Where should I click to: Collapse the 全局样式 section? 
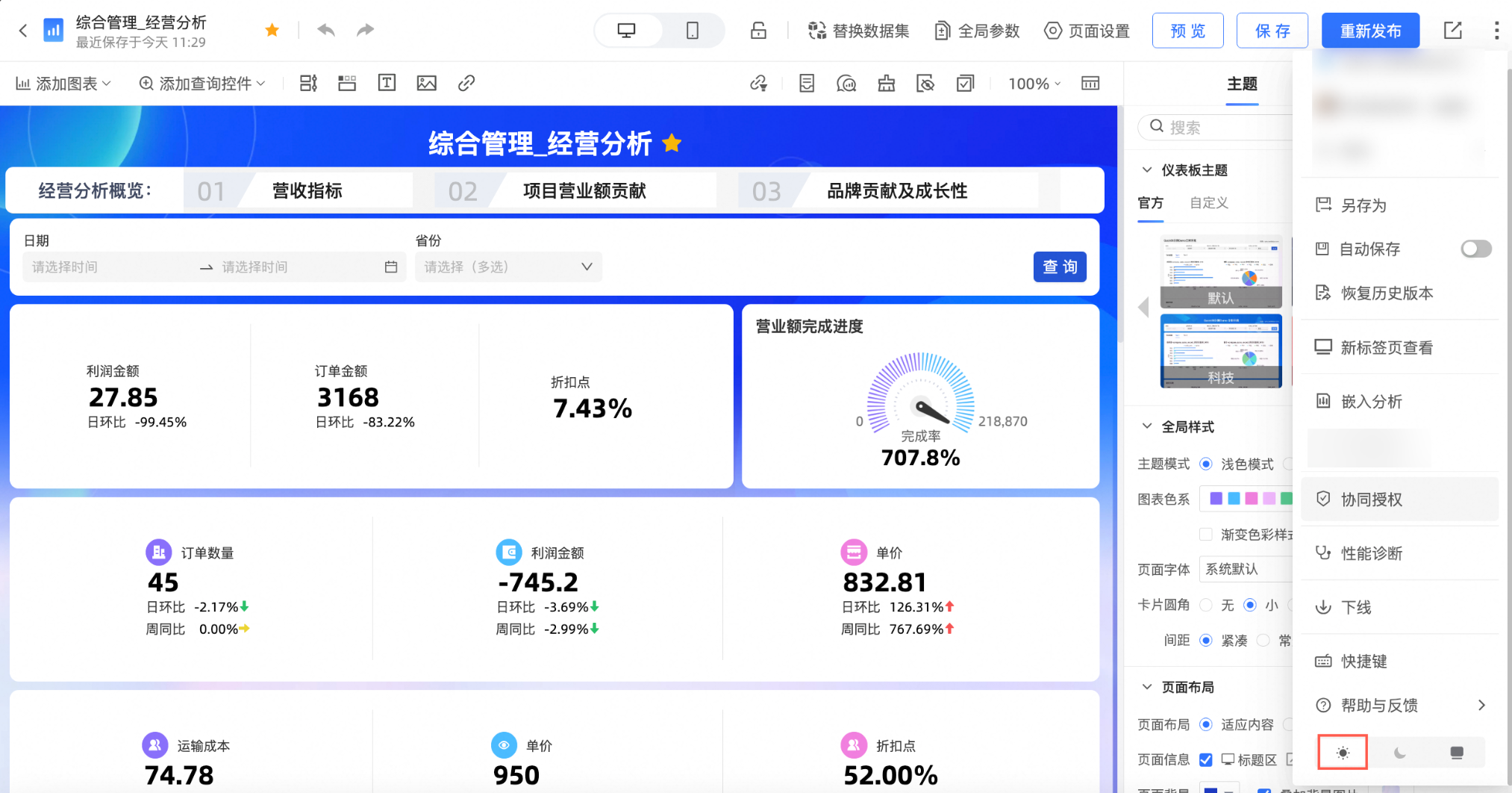tap(1147, 426)
